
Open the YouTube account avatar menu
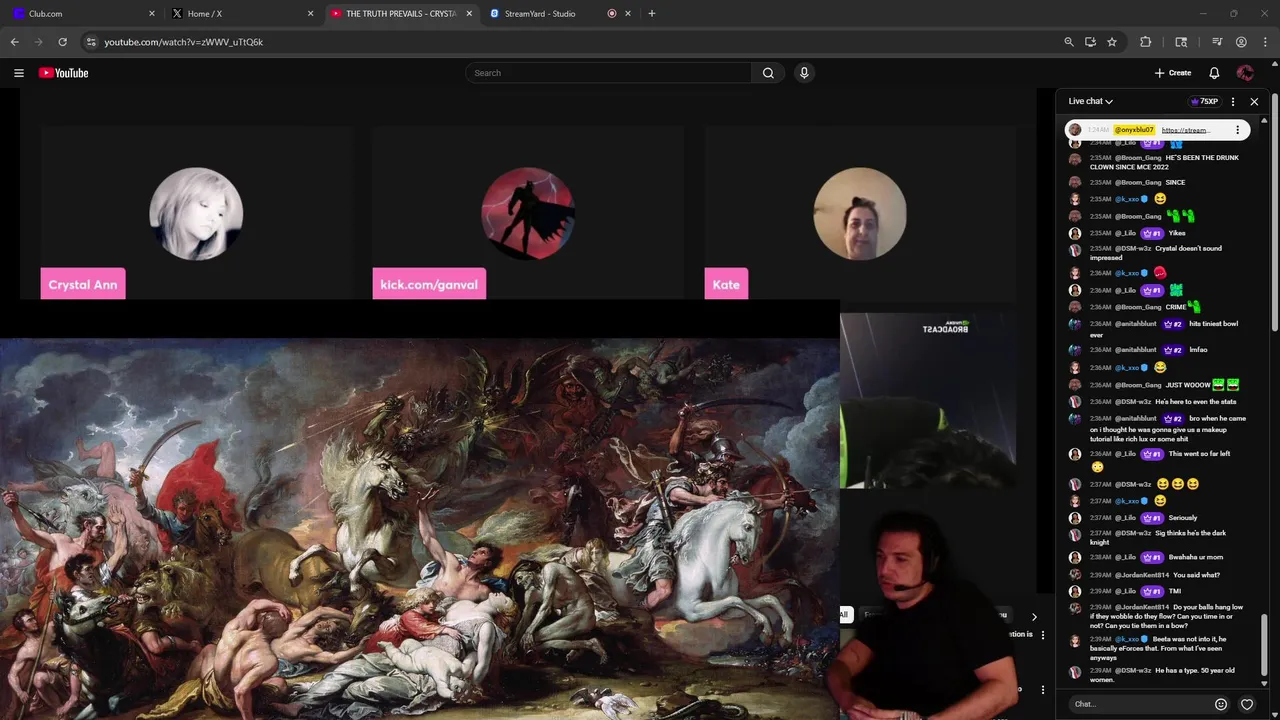(1245, 73)
